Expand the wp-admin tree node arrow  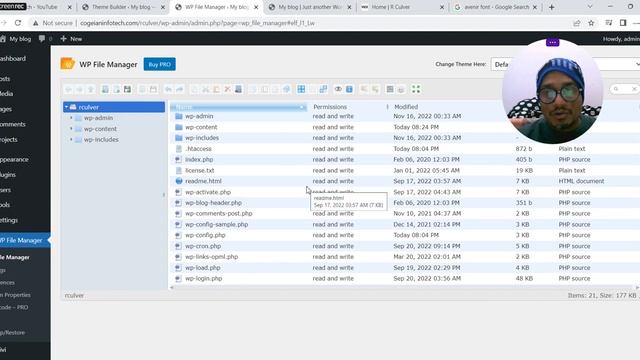71,118
